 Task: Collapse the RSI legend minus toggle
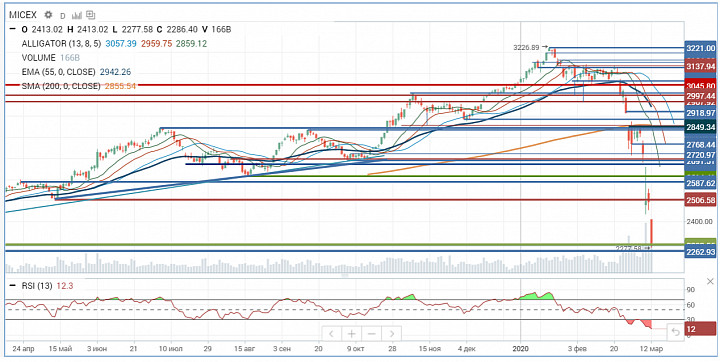pos(13,286)
